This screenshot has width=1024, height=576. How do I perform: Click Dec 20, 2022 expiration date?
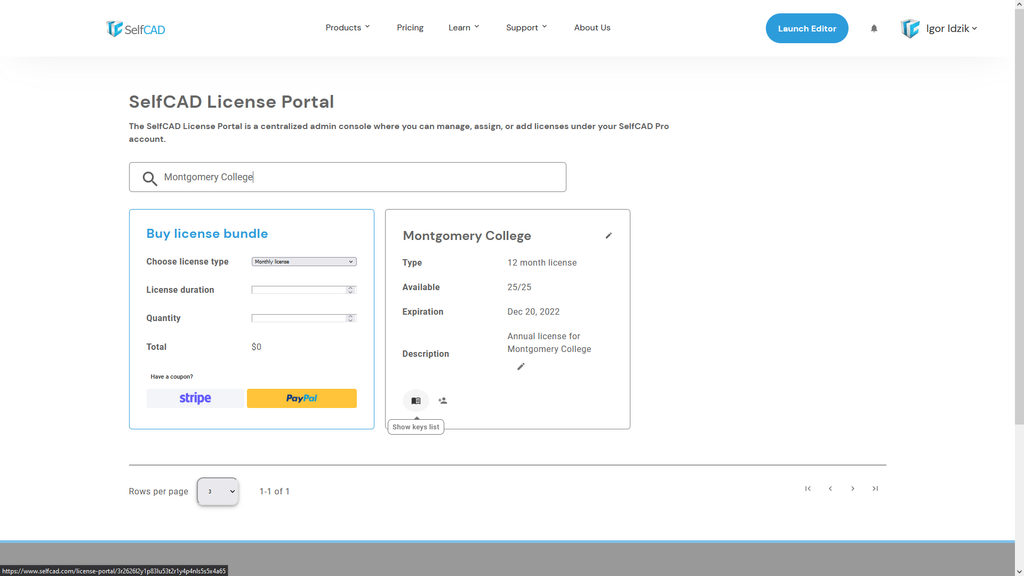click(533, 312)
